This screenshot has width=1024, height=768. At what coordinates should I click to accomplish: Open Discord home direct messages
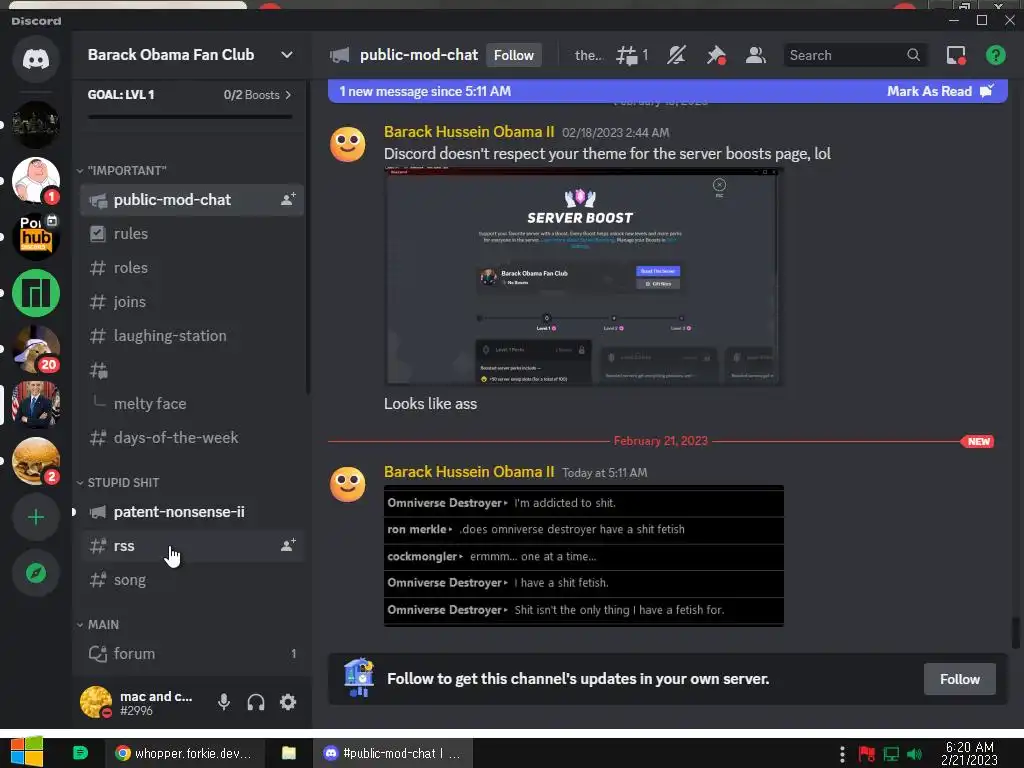click(x=36, y=59)
